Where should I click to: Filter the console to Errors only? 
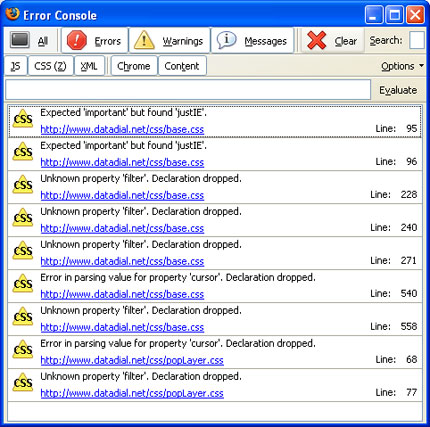tap(95, 41)
